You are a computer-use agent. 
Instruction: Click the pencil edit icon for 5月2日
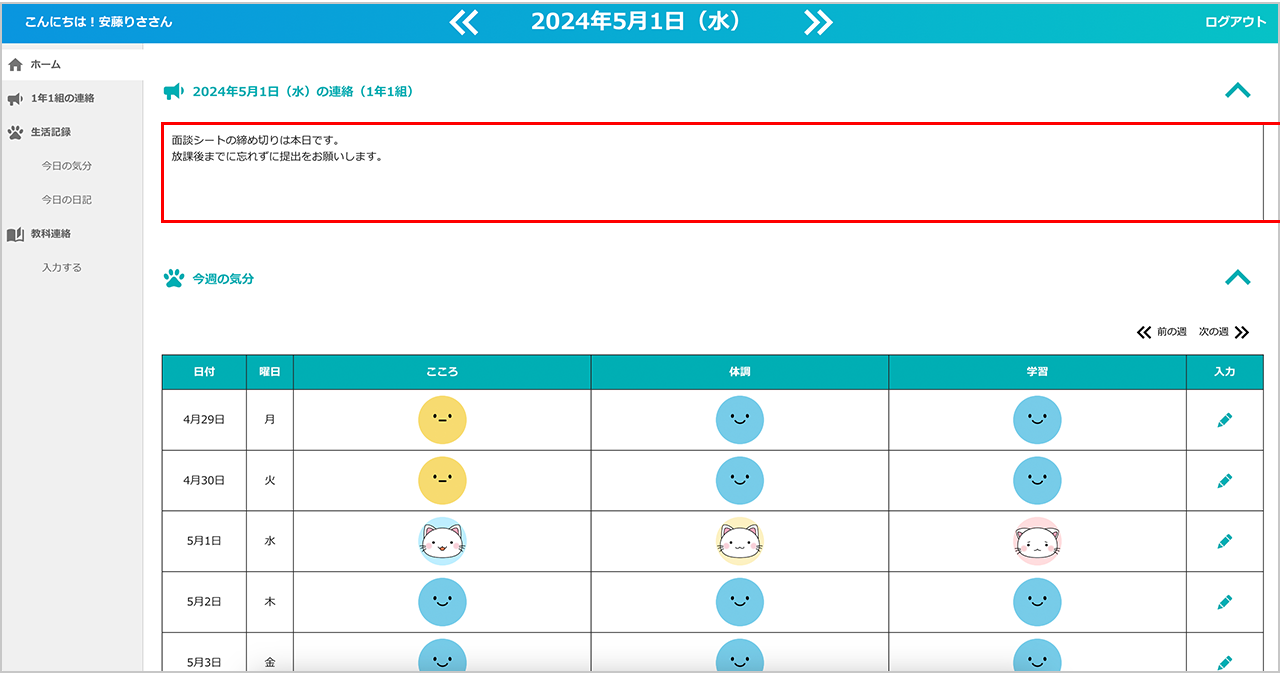click(1224, 602)
